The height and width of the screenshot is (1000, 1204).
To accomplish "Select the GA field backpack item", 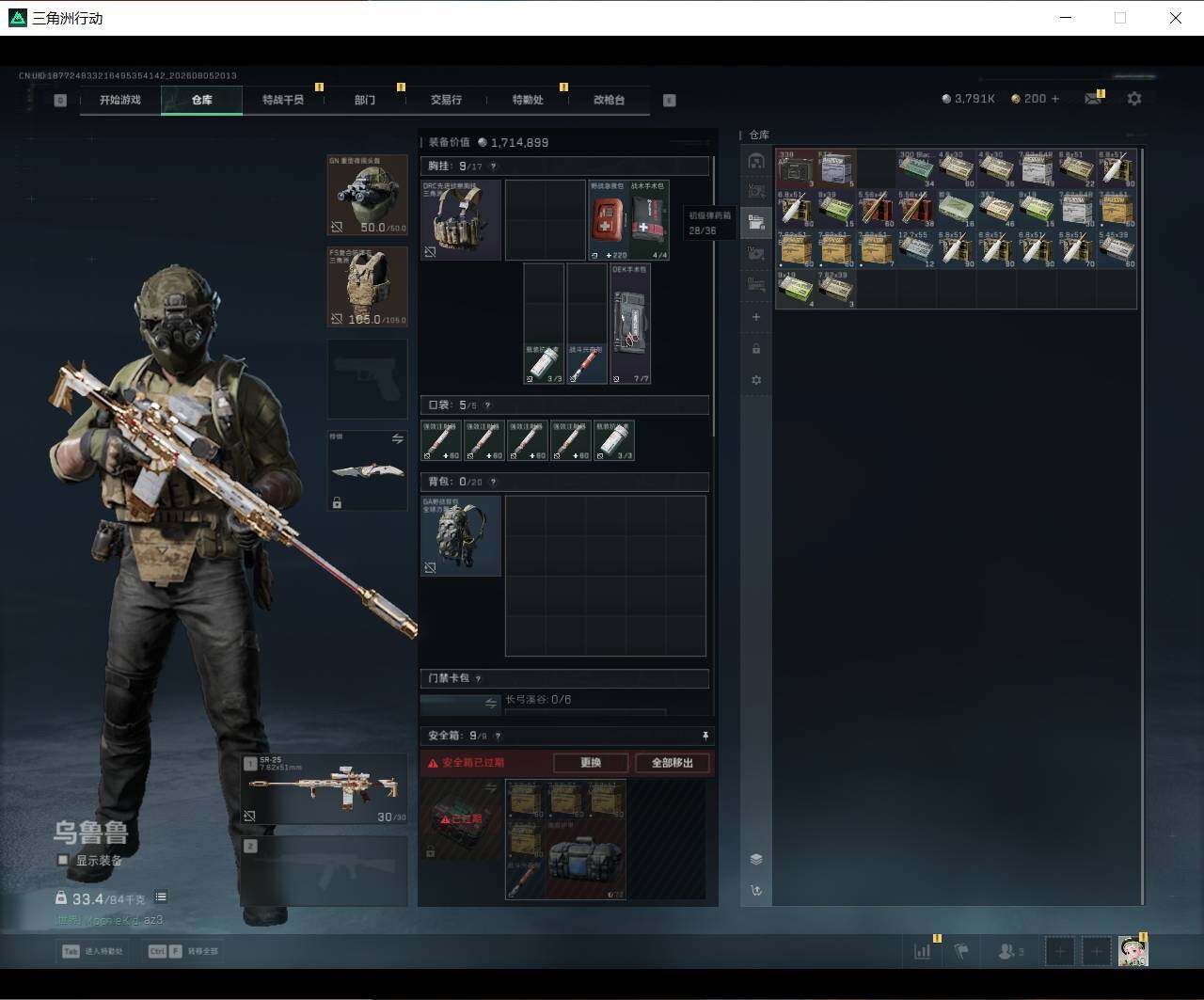I will [x=461, y=535].
